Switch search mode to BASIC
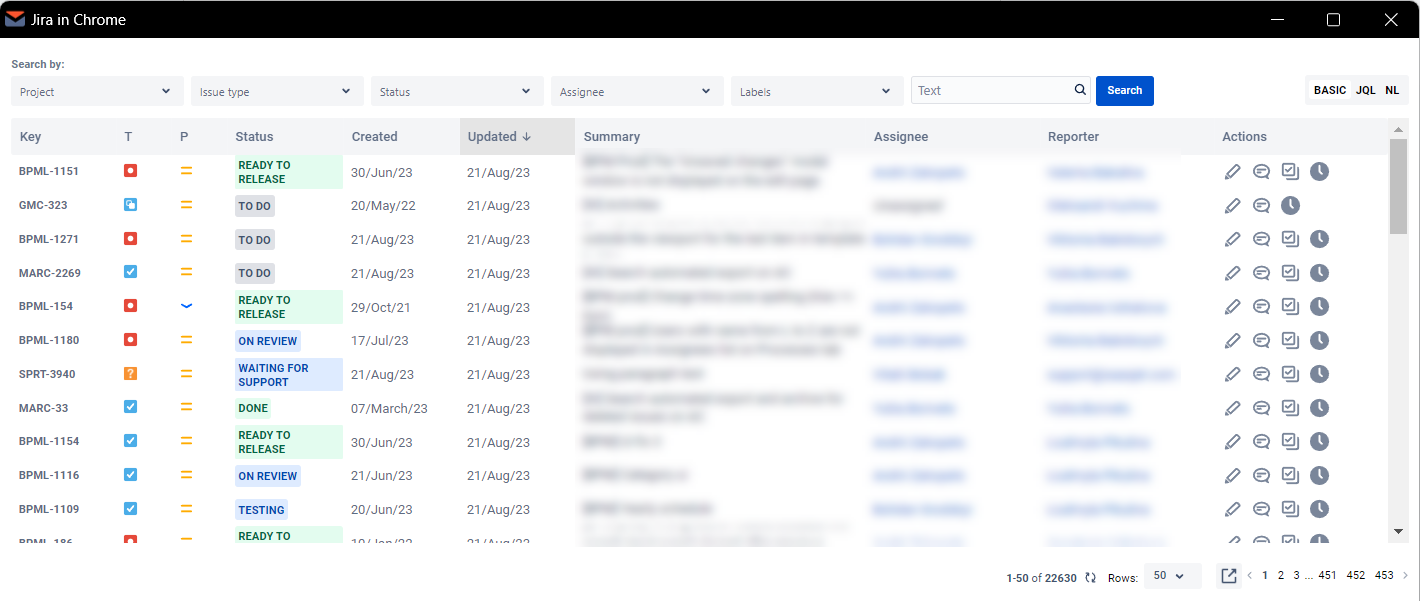This screenshot has width=1420, height=601. click(x=1330, y=90)
